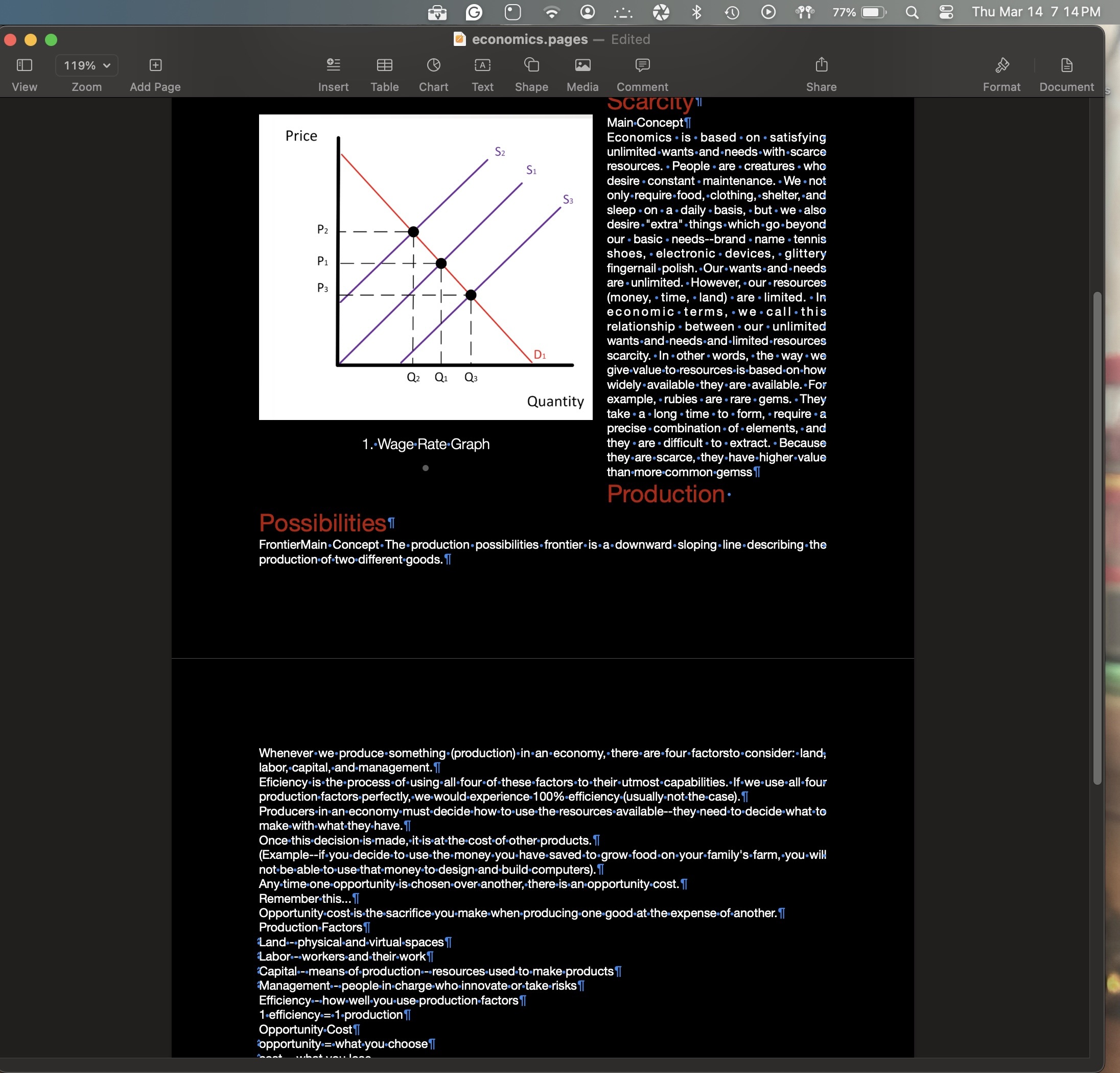Toggle the Document inspector panel
Viewport: 1120px width, 1073px height.
(x=1066, y=65)
